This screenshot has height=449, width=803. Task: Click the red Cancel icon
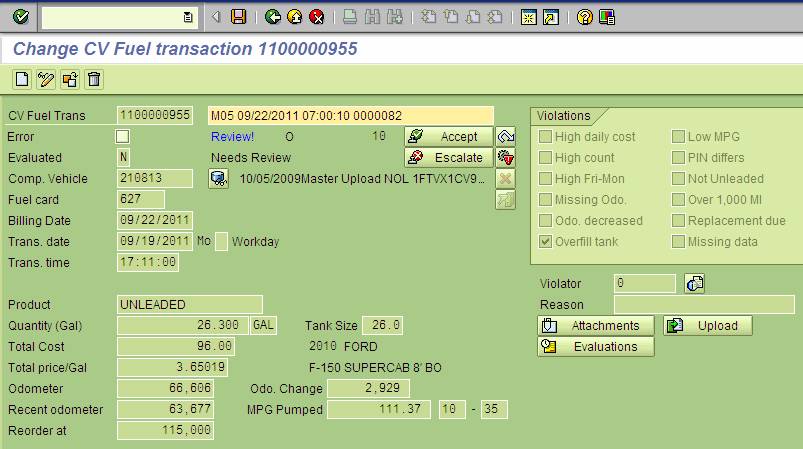click(x=317, y=17)
